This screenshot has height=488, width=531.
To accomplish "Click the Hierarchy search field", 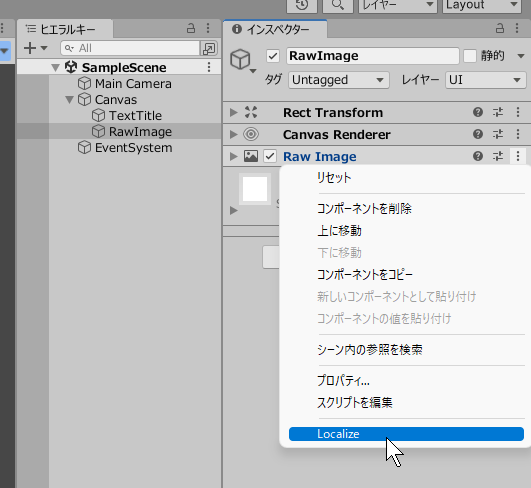I will point(130,48).
